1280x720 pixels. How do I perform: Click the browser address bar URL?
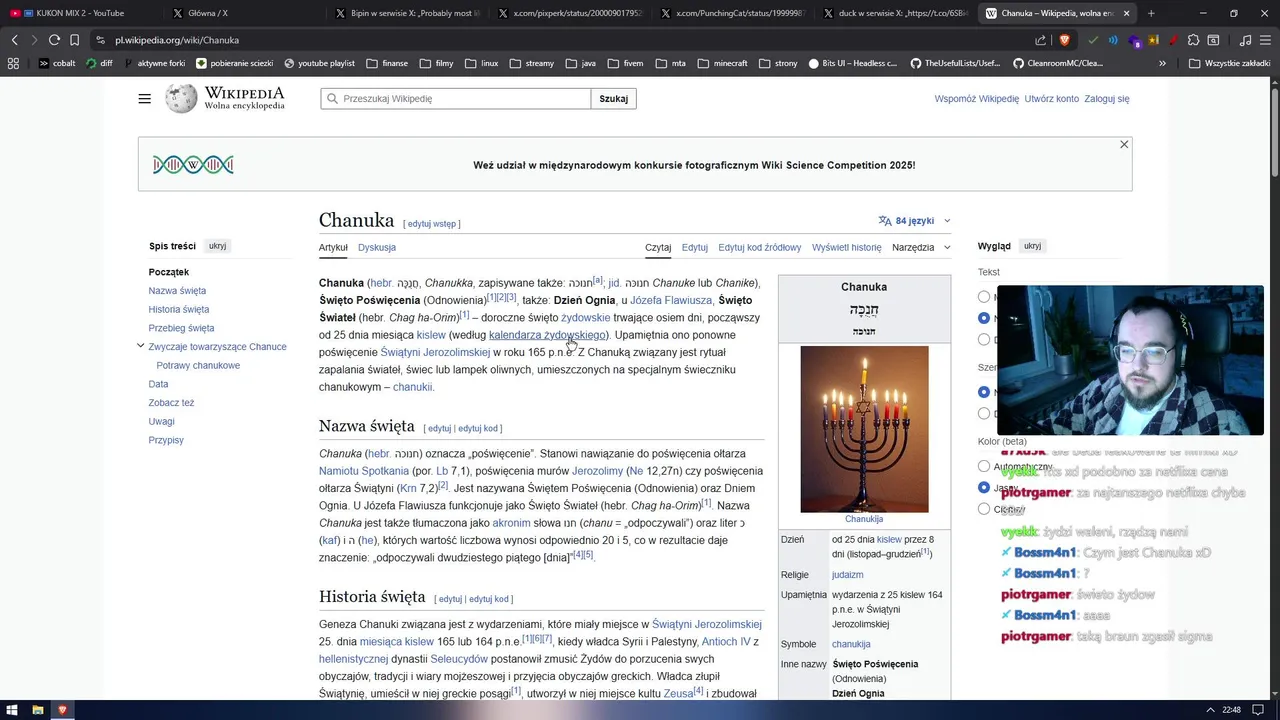coord(177,40)
